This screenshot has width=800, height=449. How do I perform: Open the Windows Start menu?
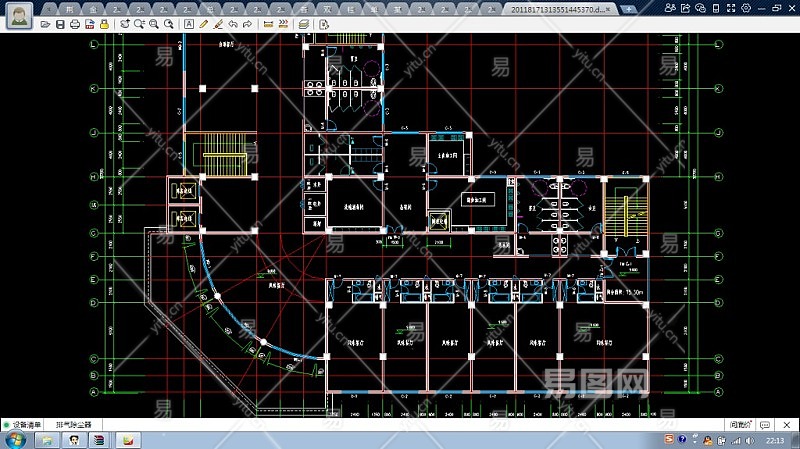pos(15,440)
